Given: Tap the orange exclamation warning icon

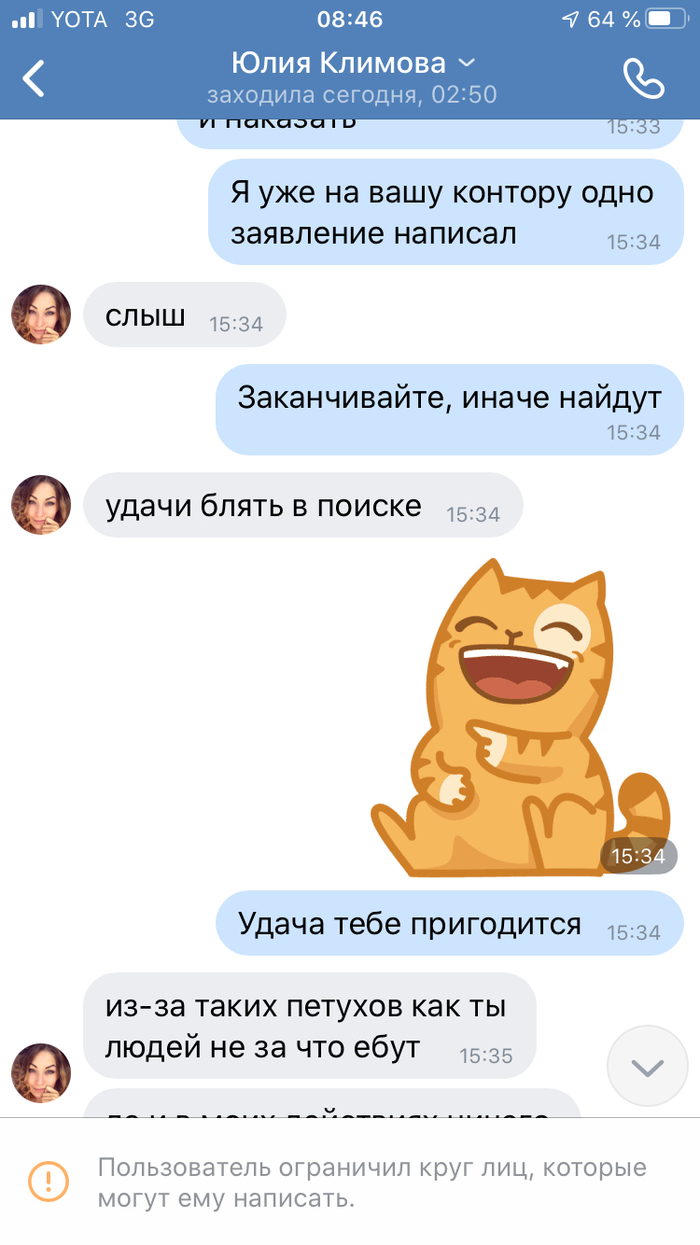Looking at the screenshot, I should coord(48,1181).
